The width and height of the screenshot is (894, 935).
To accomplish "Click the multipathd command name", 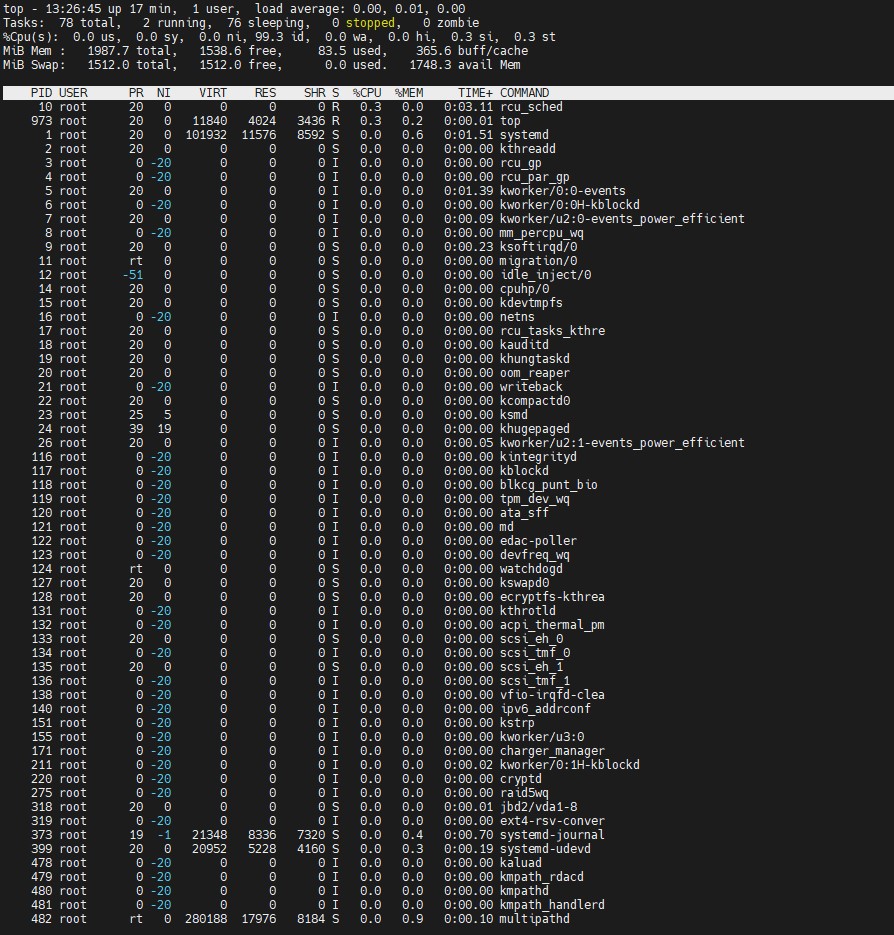I will (534, 919).
